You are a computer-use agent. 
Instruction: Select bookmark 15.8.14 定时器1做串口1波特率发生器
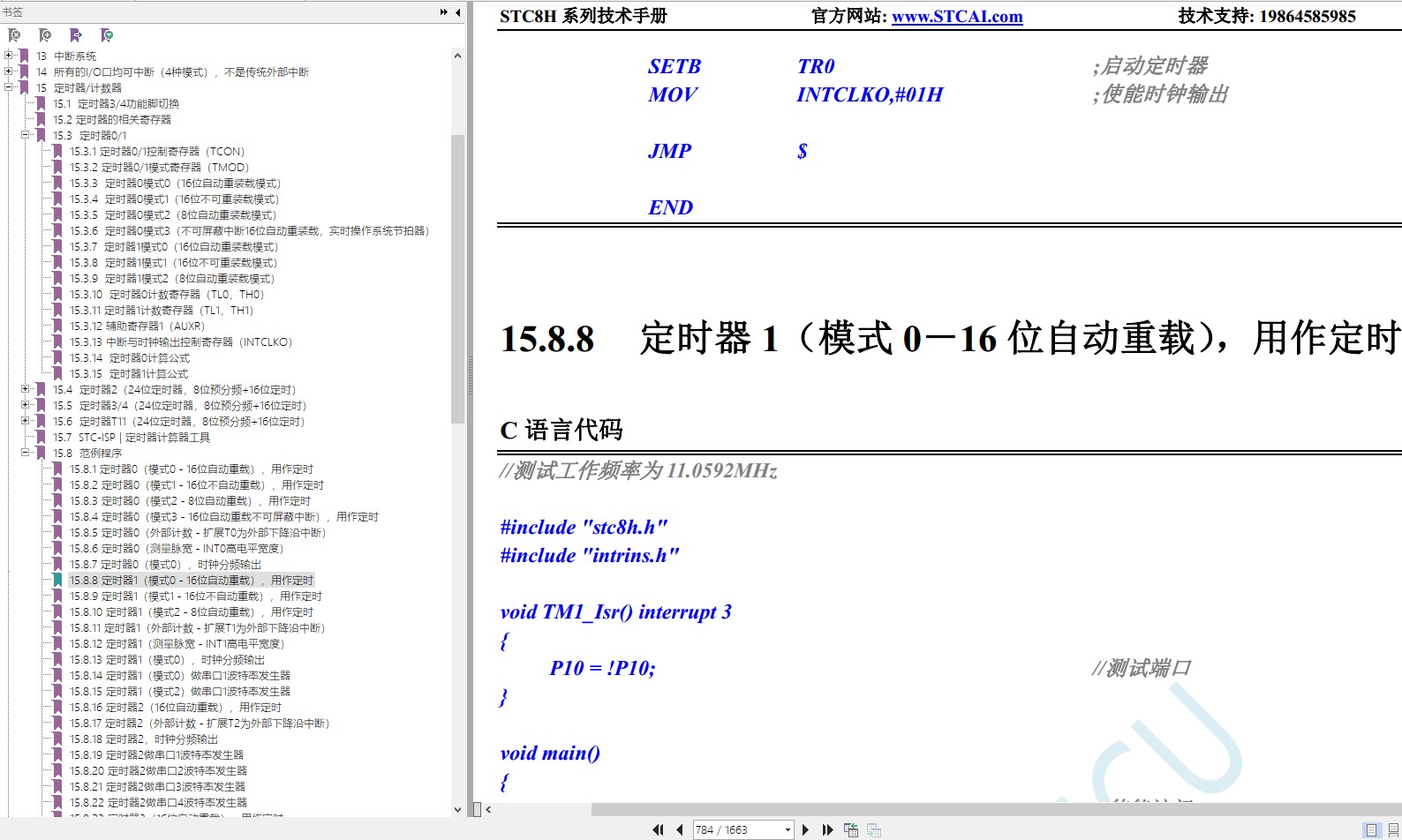(180, 676)
